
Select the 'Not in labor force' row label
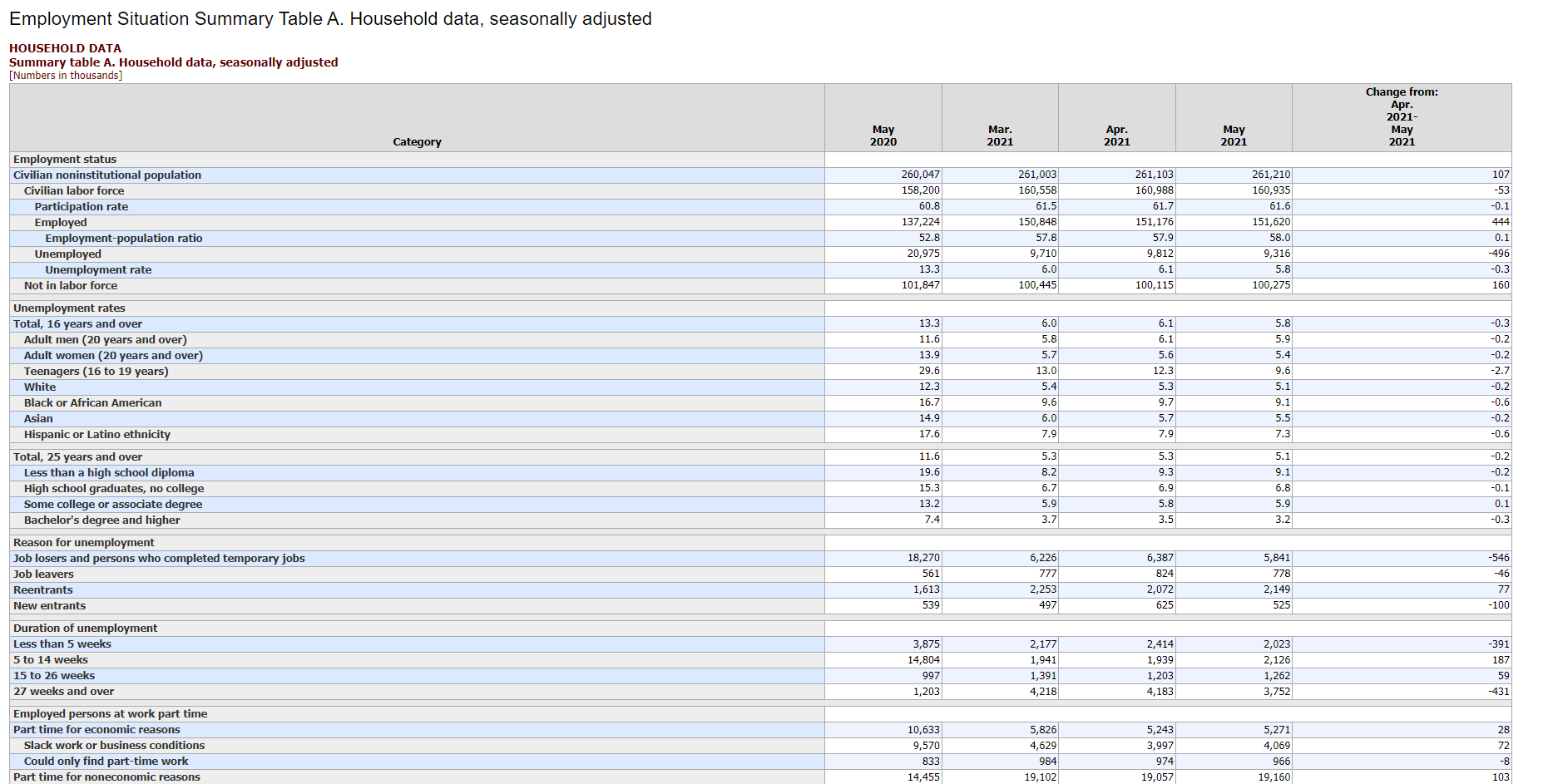71,286
